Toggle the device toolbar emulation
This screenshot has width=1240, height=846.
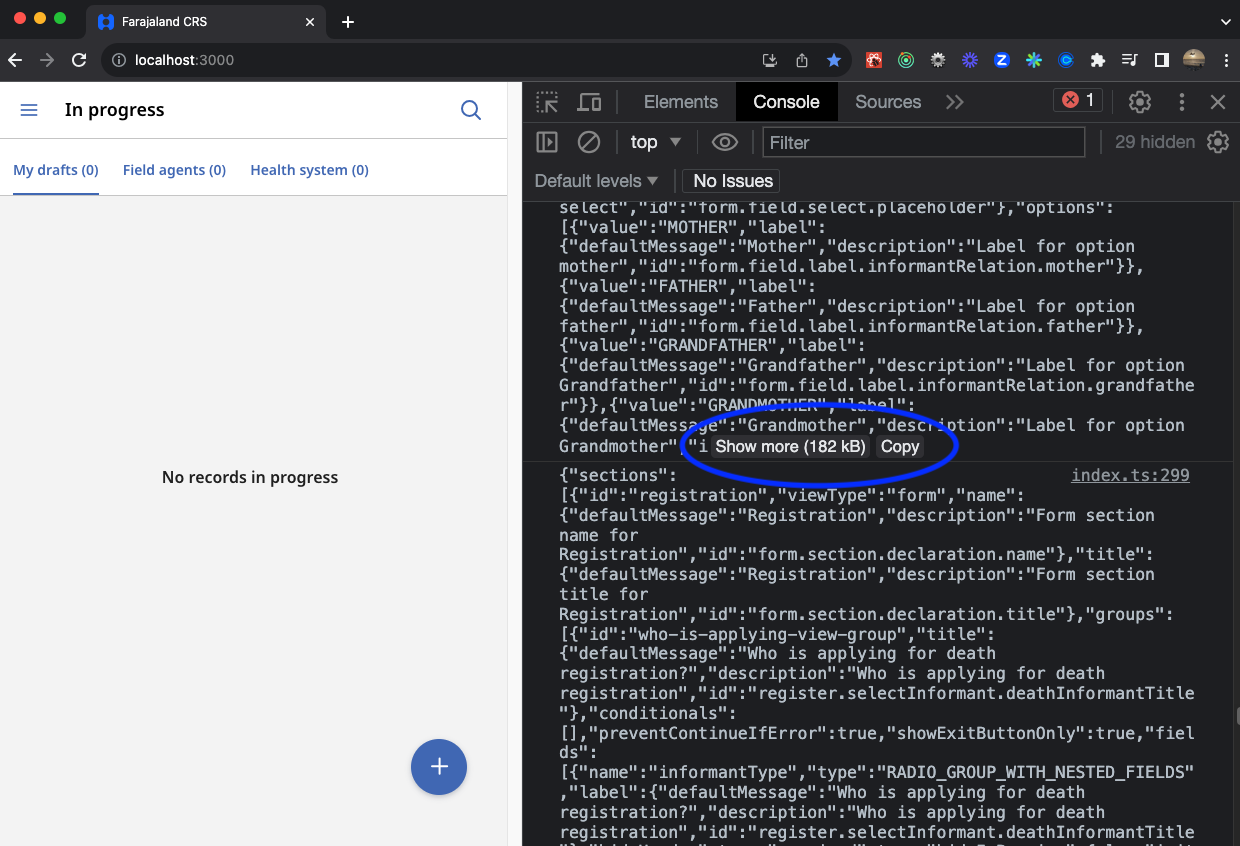pyautogui.click(x=590, y=102)
